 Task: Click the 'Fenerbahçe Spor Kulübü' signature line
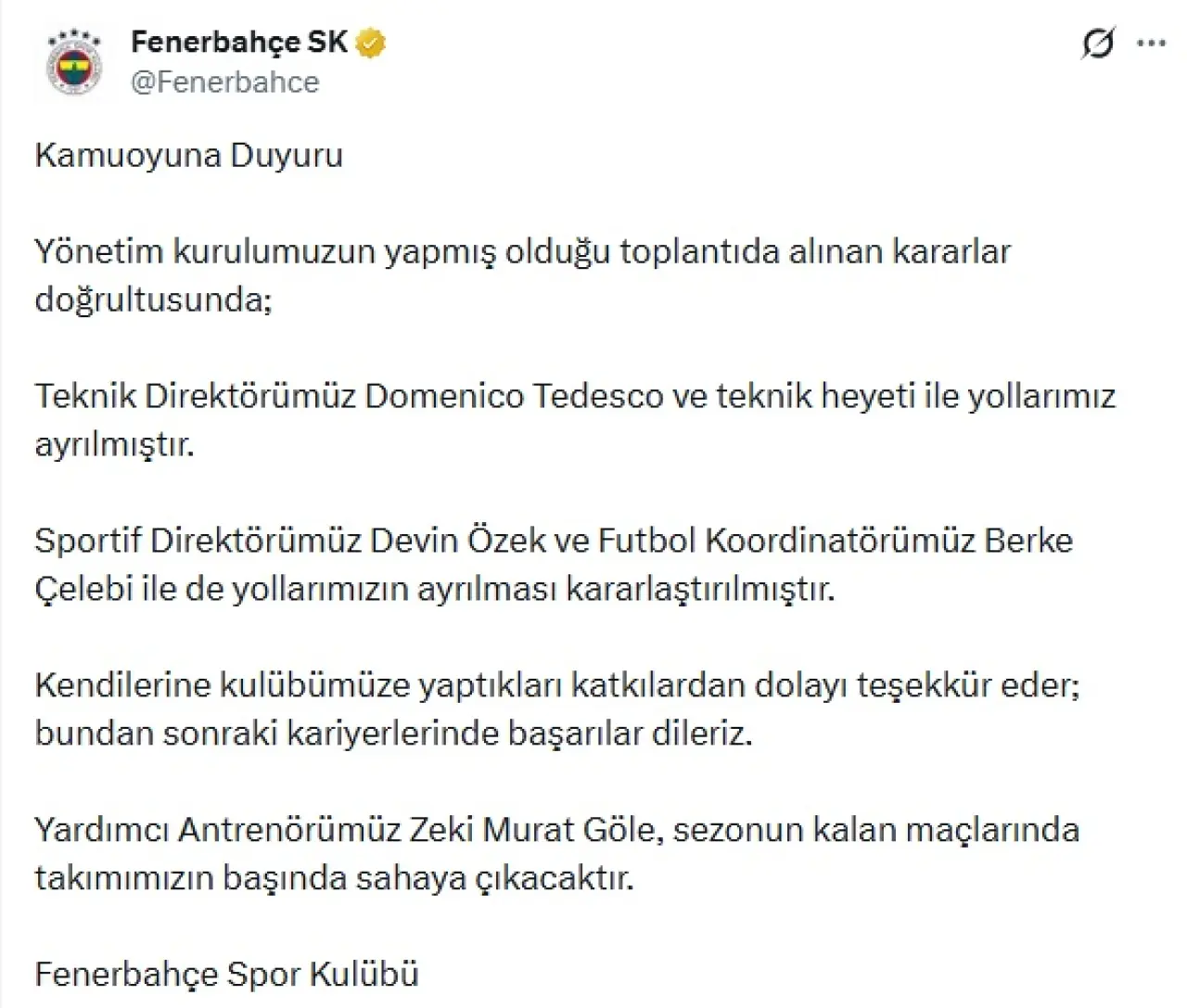pos(227,975)
